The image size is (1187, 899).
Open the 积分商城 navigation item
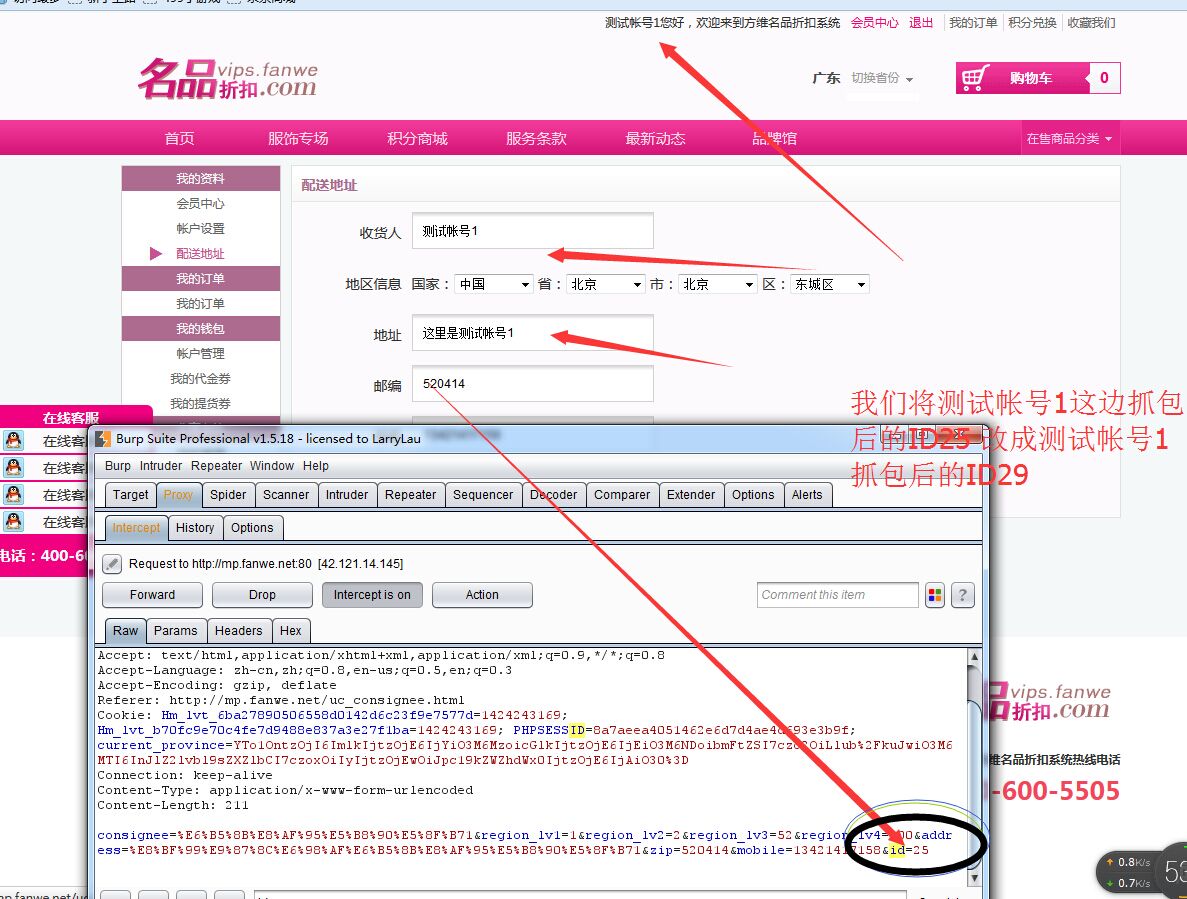pos(417,138)
